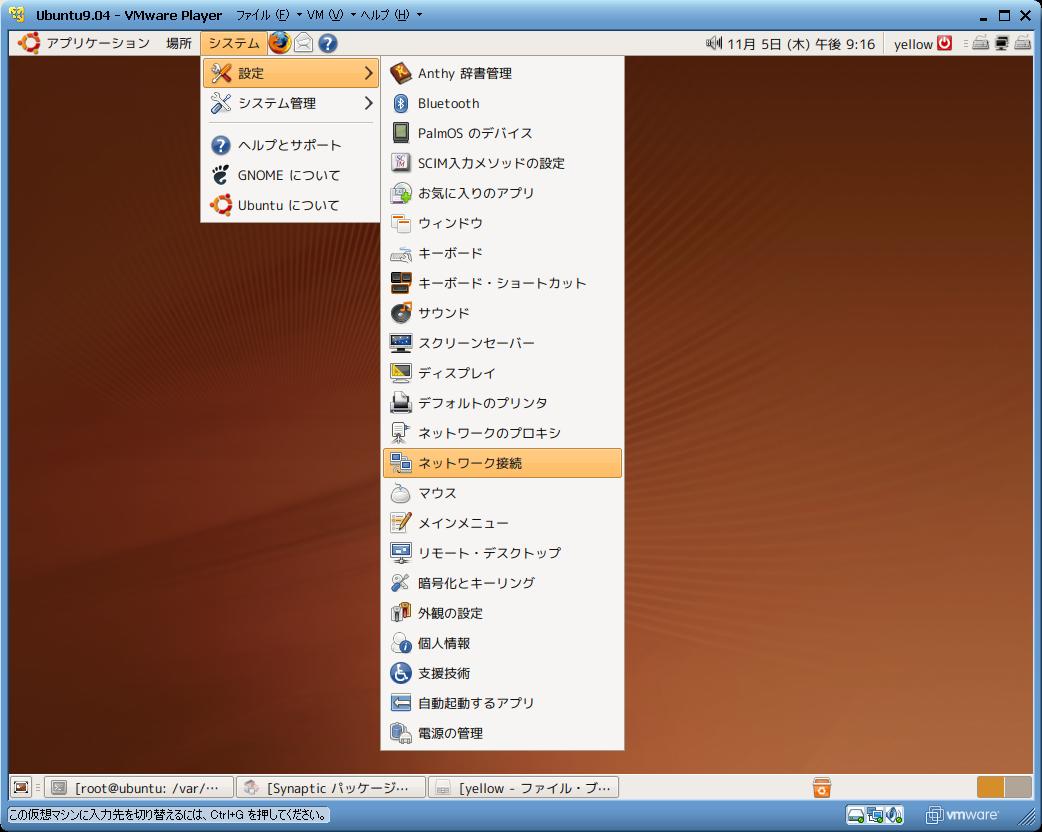Screen dimensions: 1042x832
Task: Click the yellow user switcher
Action: pyautogui.click(x=913, y=44)
